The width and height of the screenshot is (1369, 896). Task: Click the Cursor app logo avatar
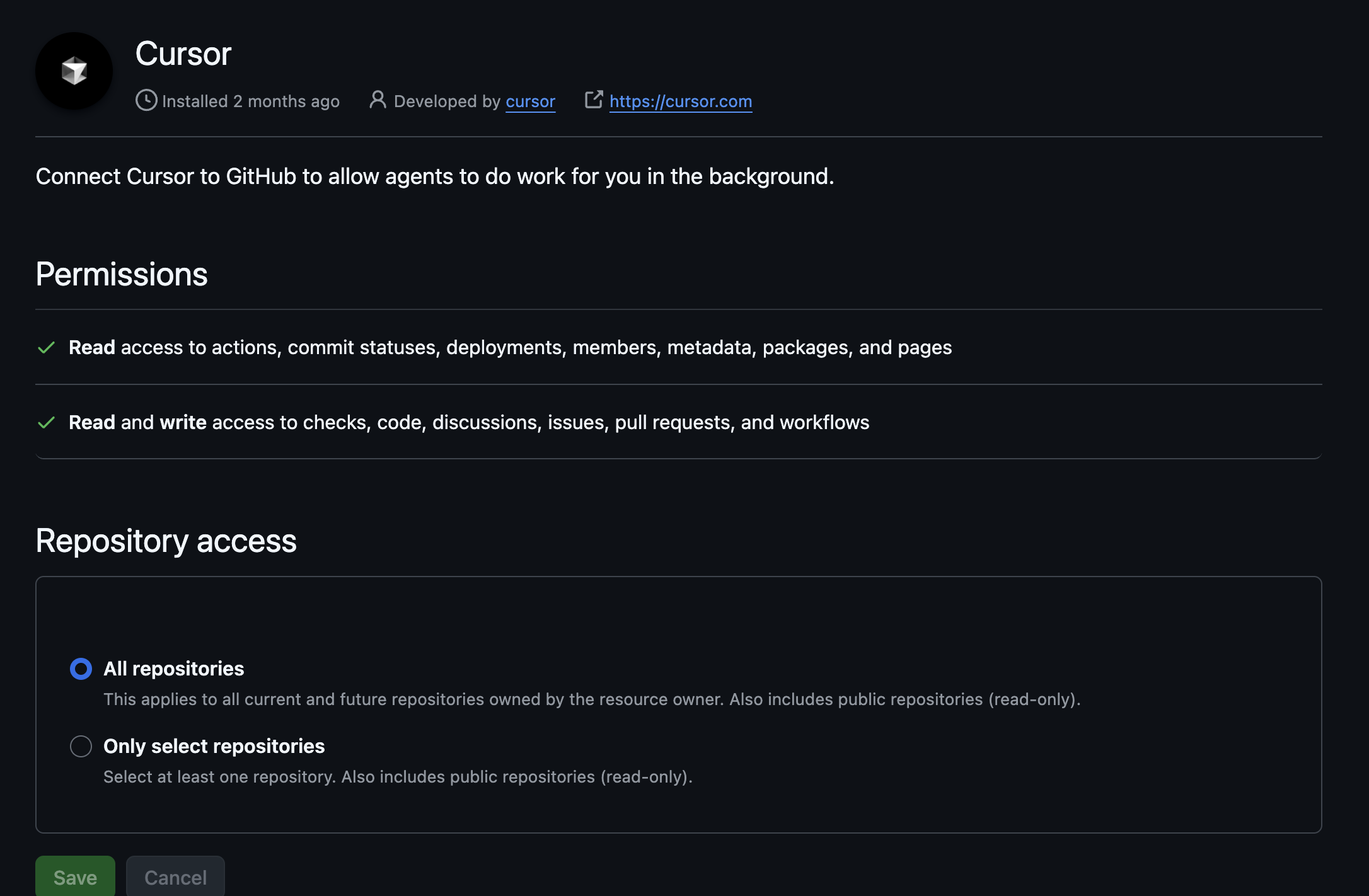74,71
